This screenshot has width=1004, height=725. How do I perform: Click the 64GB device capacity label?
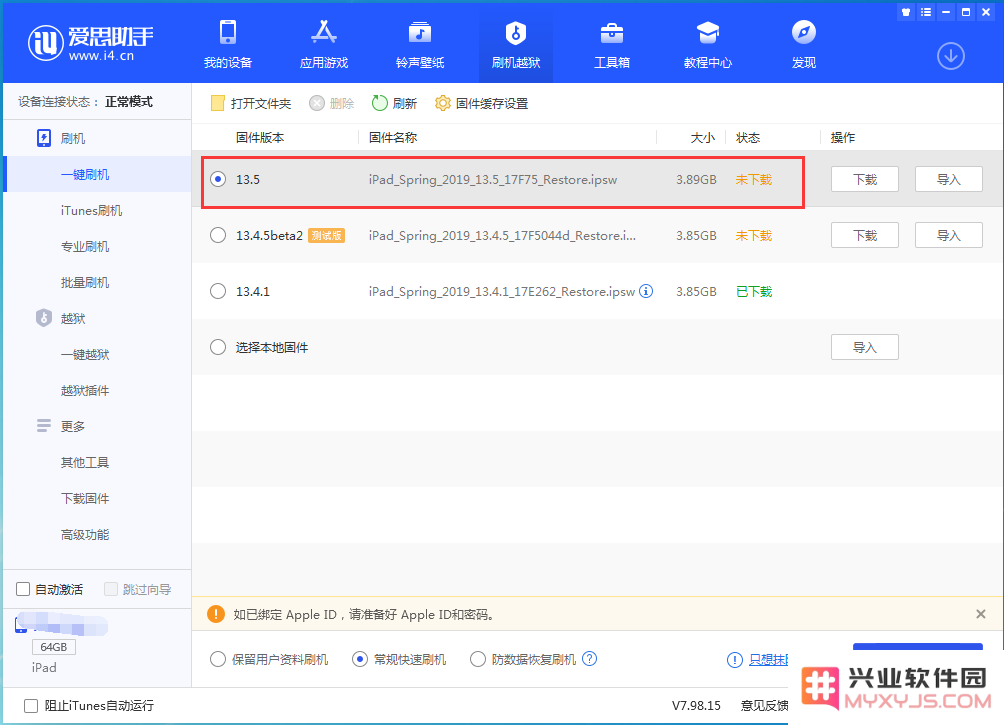54,647
